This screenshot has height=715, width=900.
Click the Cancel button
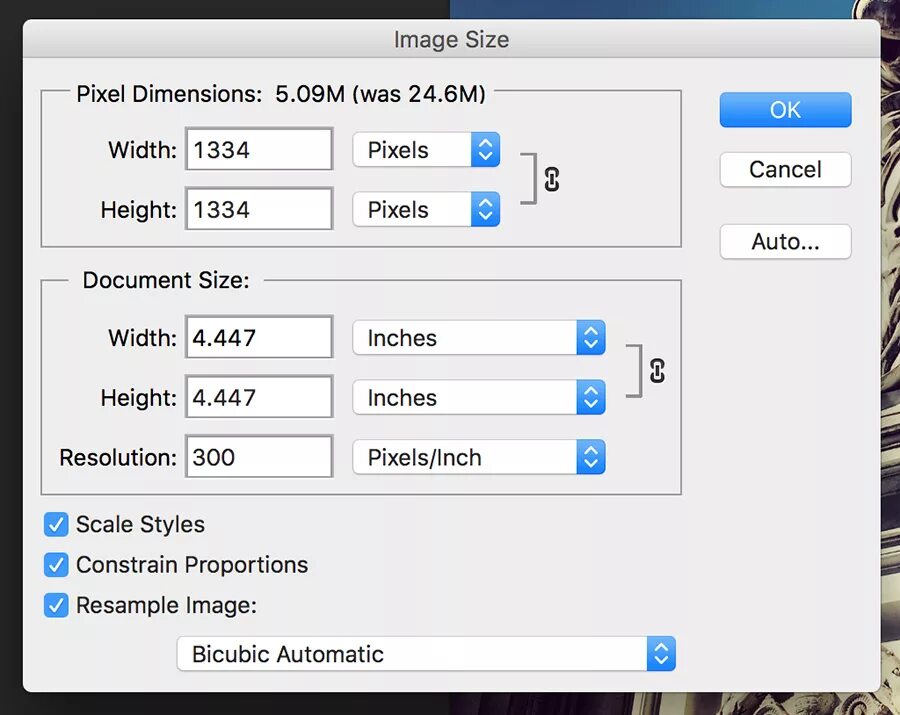(785, 170)
